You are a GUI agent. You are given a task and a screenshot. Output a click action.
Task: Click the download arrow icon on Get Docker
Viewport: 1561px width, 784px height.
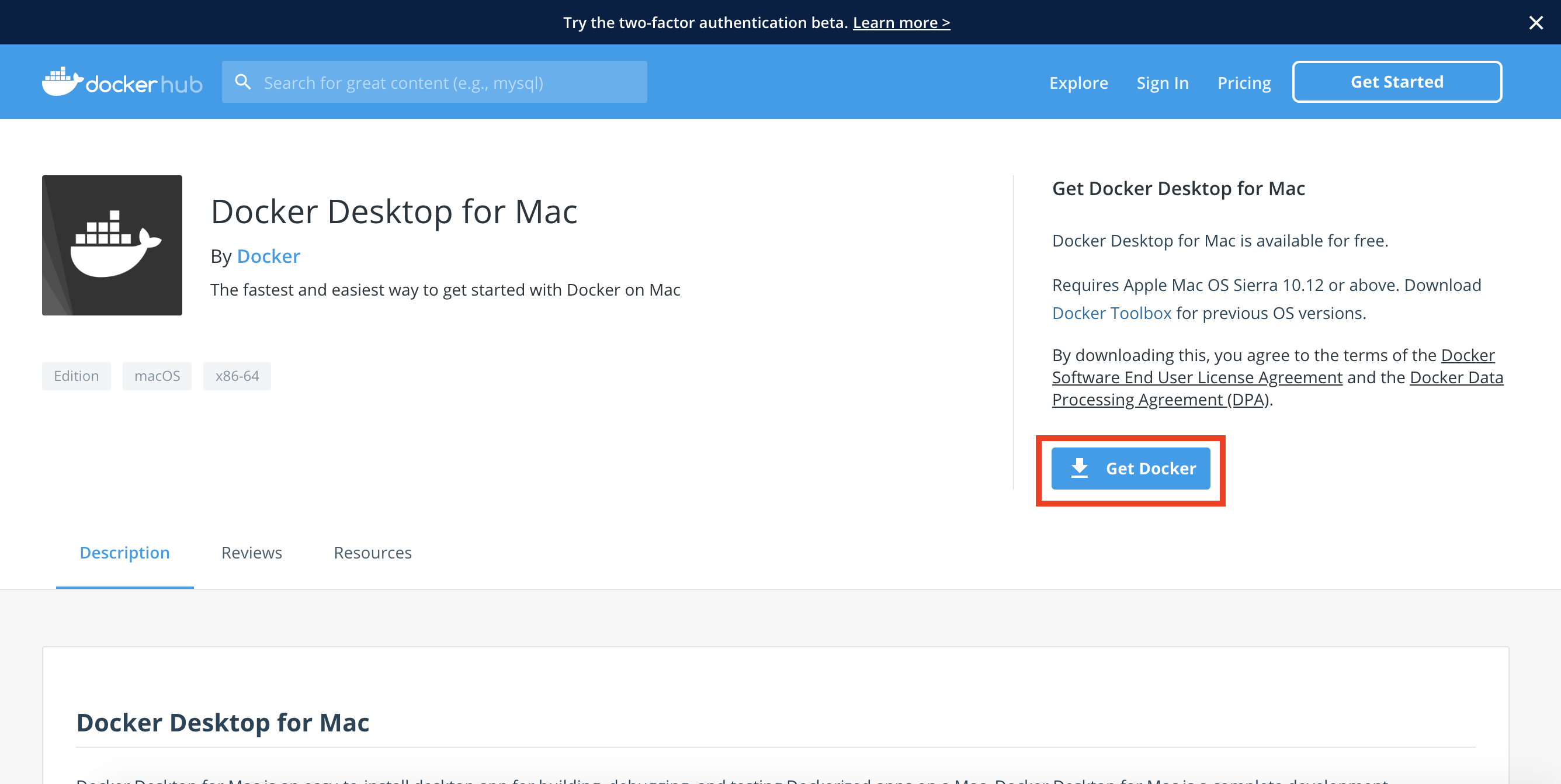click(1079, 469)
